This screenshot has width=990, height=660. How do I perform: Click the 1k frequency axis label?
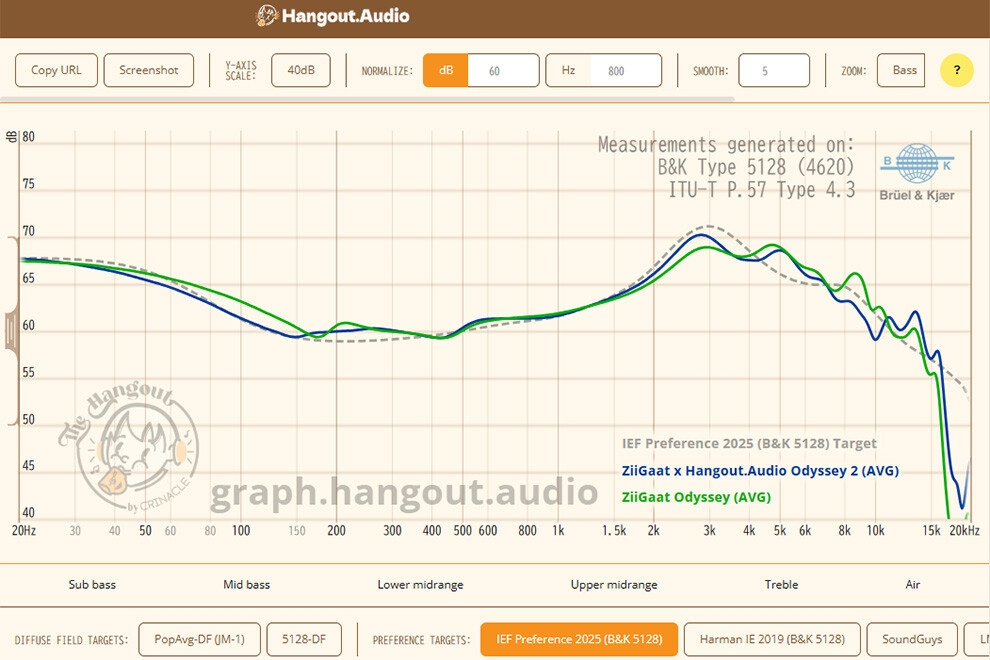click(558, 531)
